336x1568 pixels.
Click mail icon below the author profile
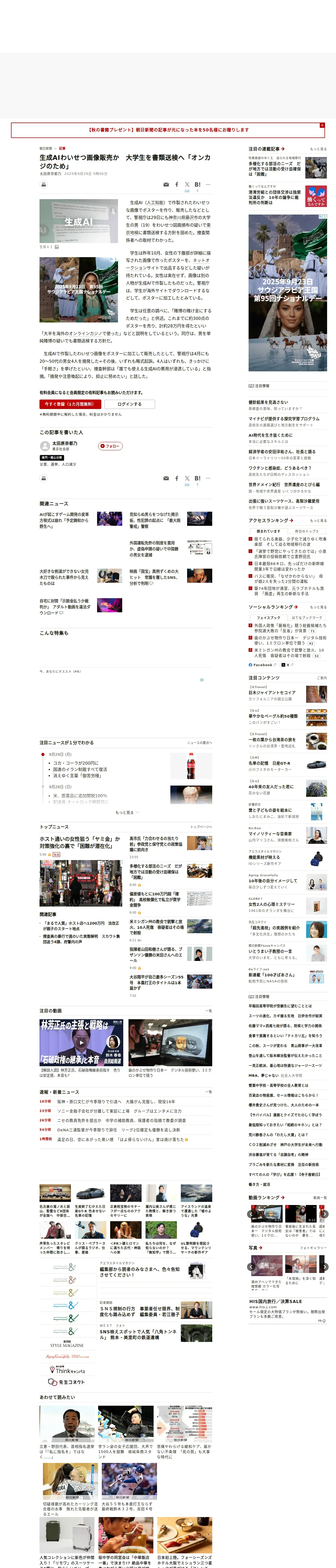point(166,479)
